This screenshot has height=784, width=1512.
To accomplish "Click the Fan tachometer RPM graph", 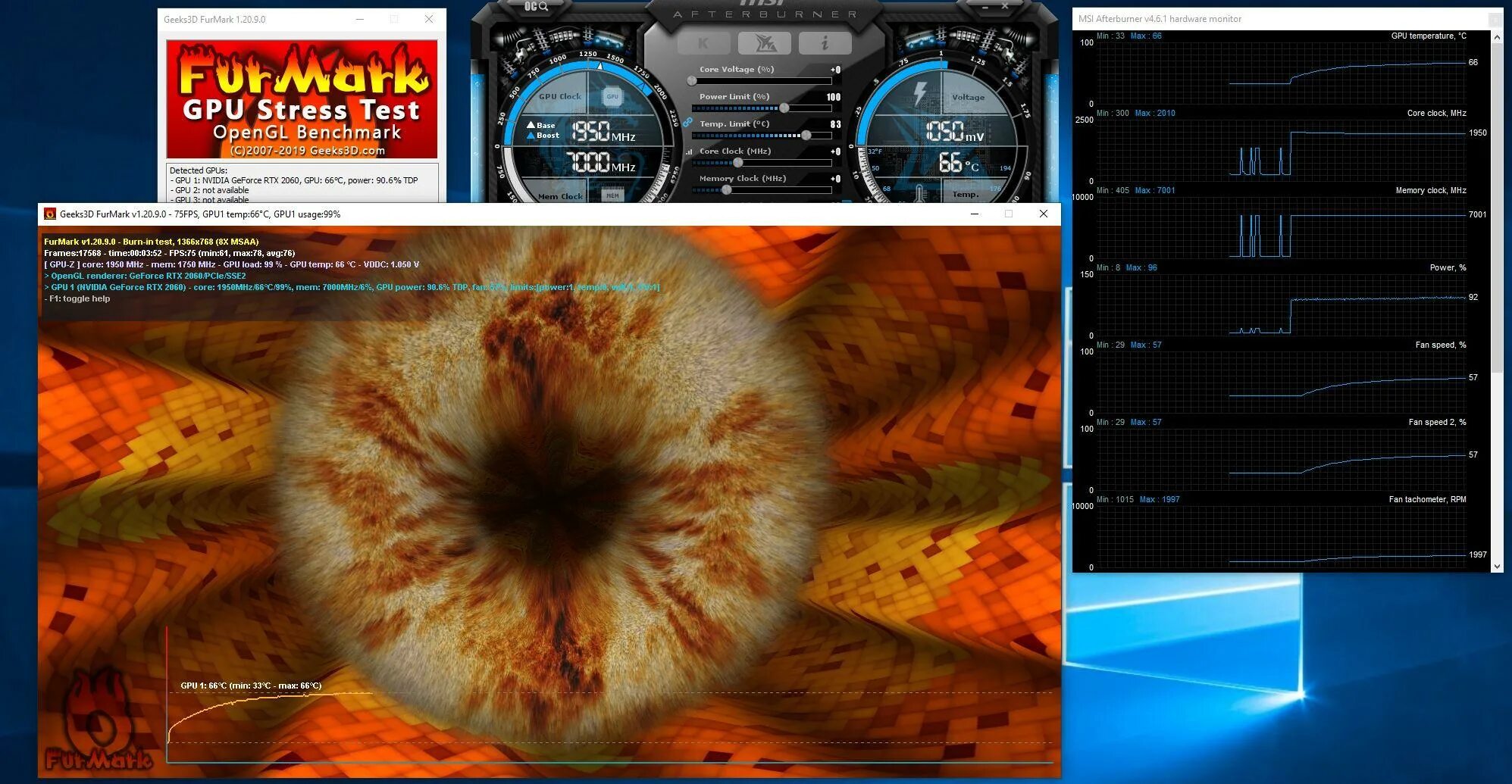I will (x=1282, y=537).
